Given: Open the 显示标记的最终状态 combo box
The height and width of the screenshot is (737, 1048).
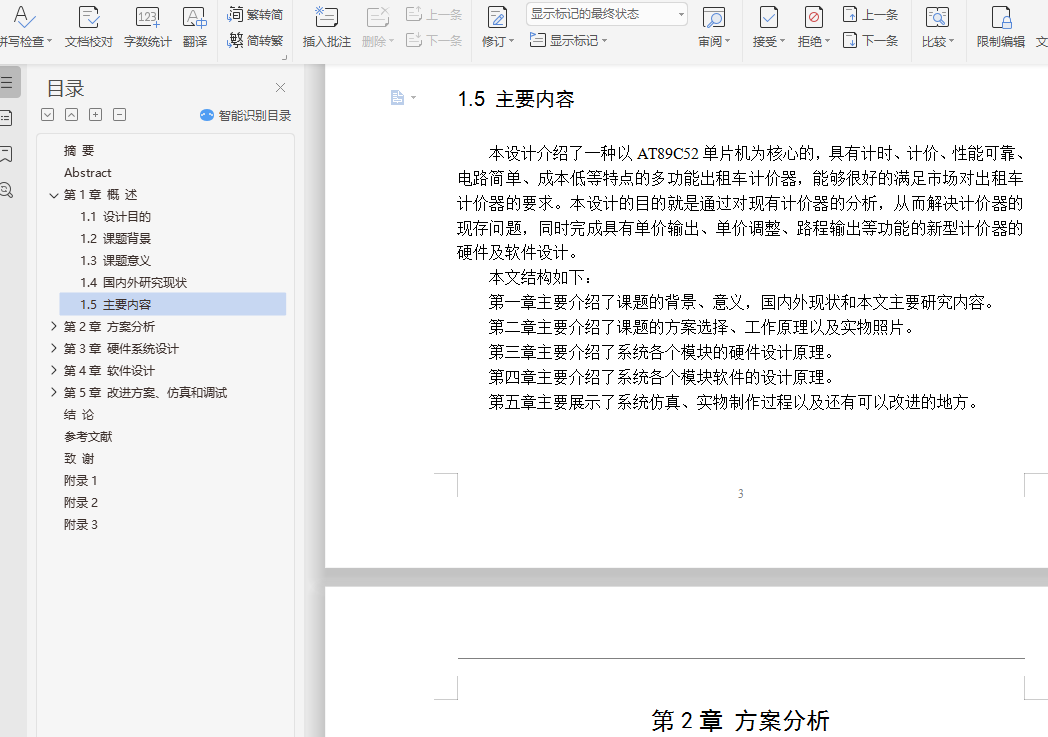Looking at the screenshot, I should point(607,14).
